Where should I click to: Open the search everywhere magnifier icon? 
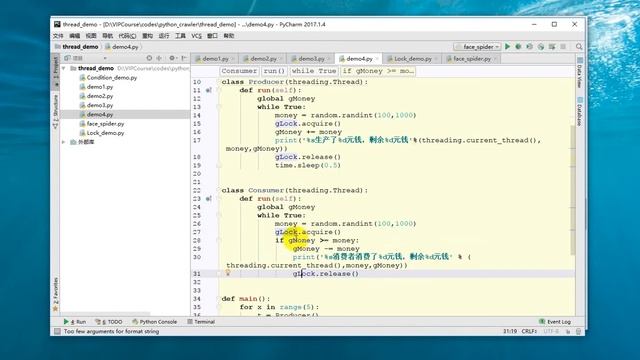click(x=579, y=47)
